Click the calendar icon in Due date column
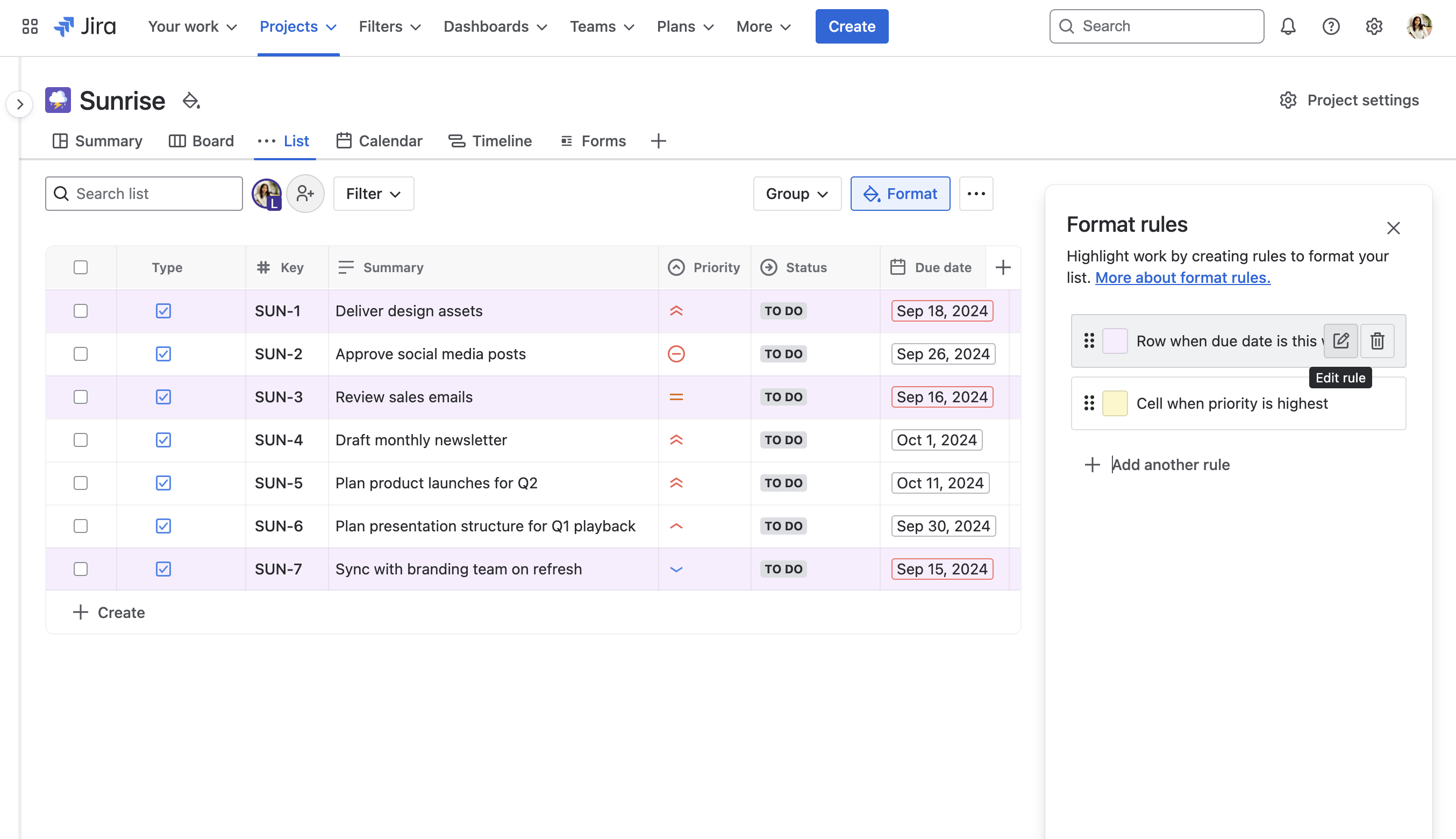Image resolution: width=1456 pixels, height=839 pixels. [897, 267]
